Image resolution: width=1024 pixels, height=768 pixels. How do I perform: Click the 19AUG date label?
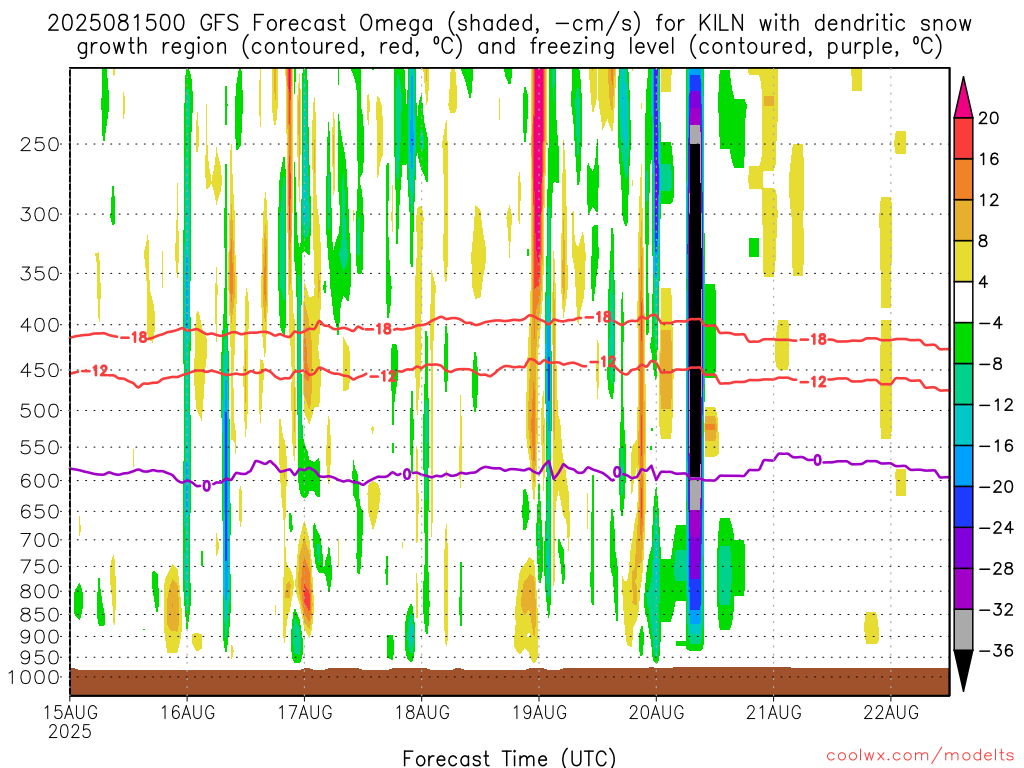tap(539, 712)
